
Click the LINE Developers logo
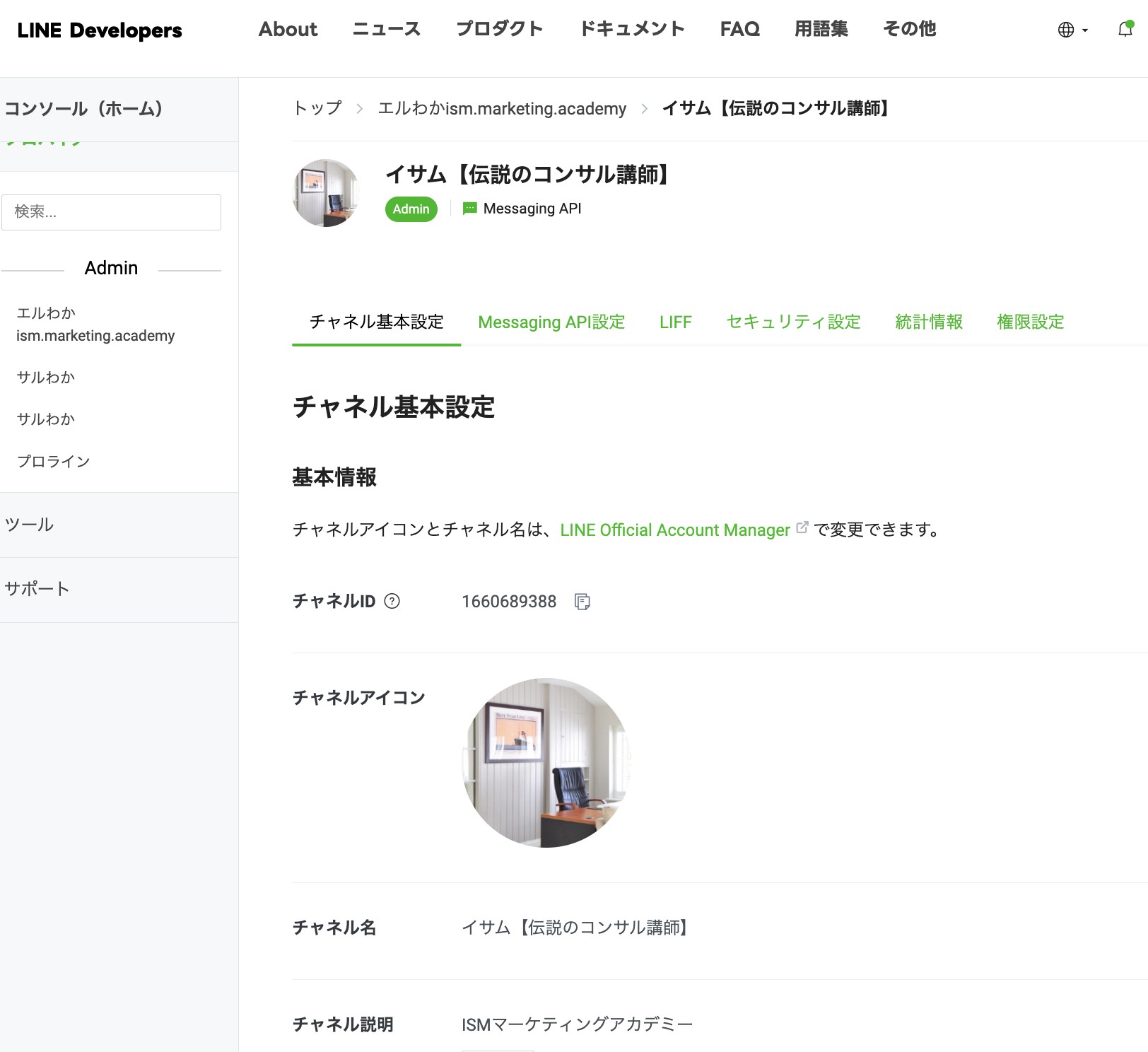pyautogui.click(x=100, y=30)
